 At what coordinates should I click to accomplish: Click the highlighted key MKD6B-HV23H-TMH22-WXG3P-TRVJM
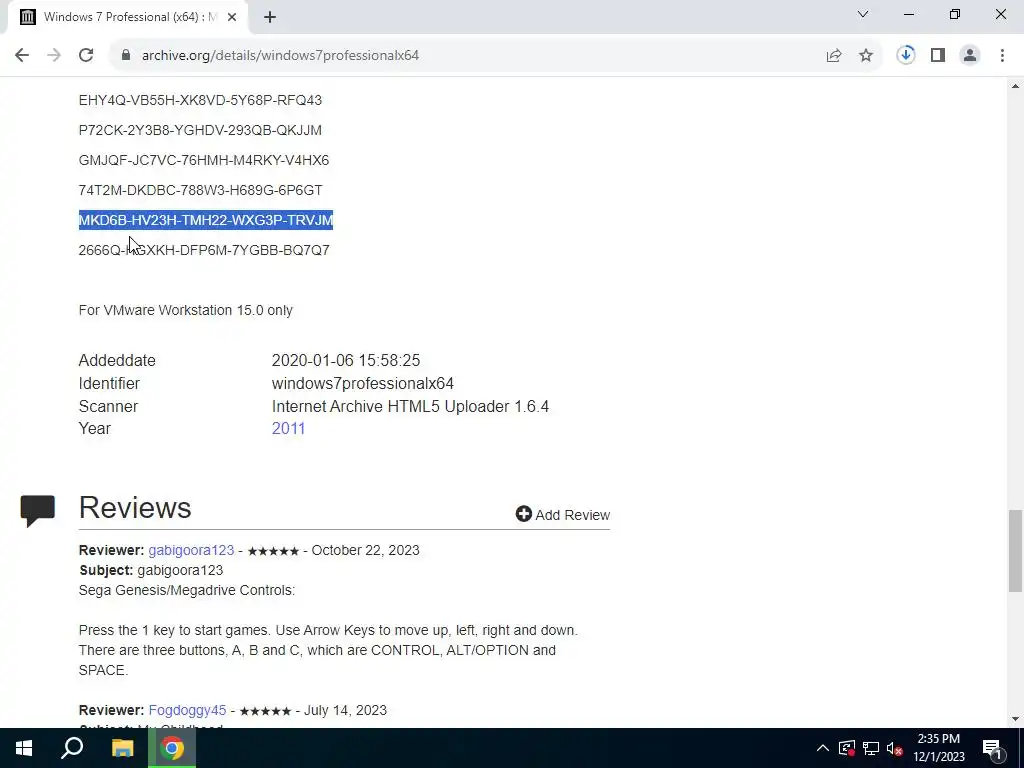pos(206,220)
